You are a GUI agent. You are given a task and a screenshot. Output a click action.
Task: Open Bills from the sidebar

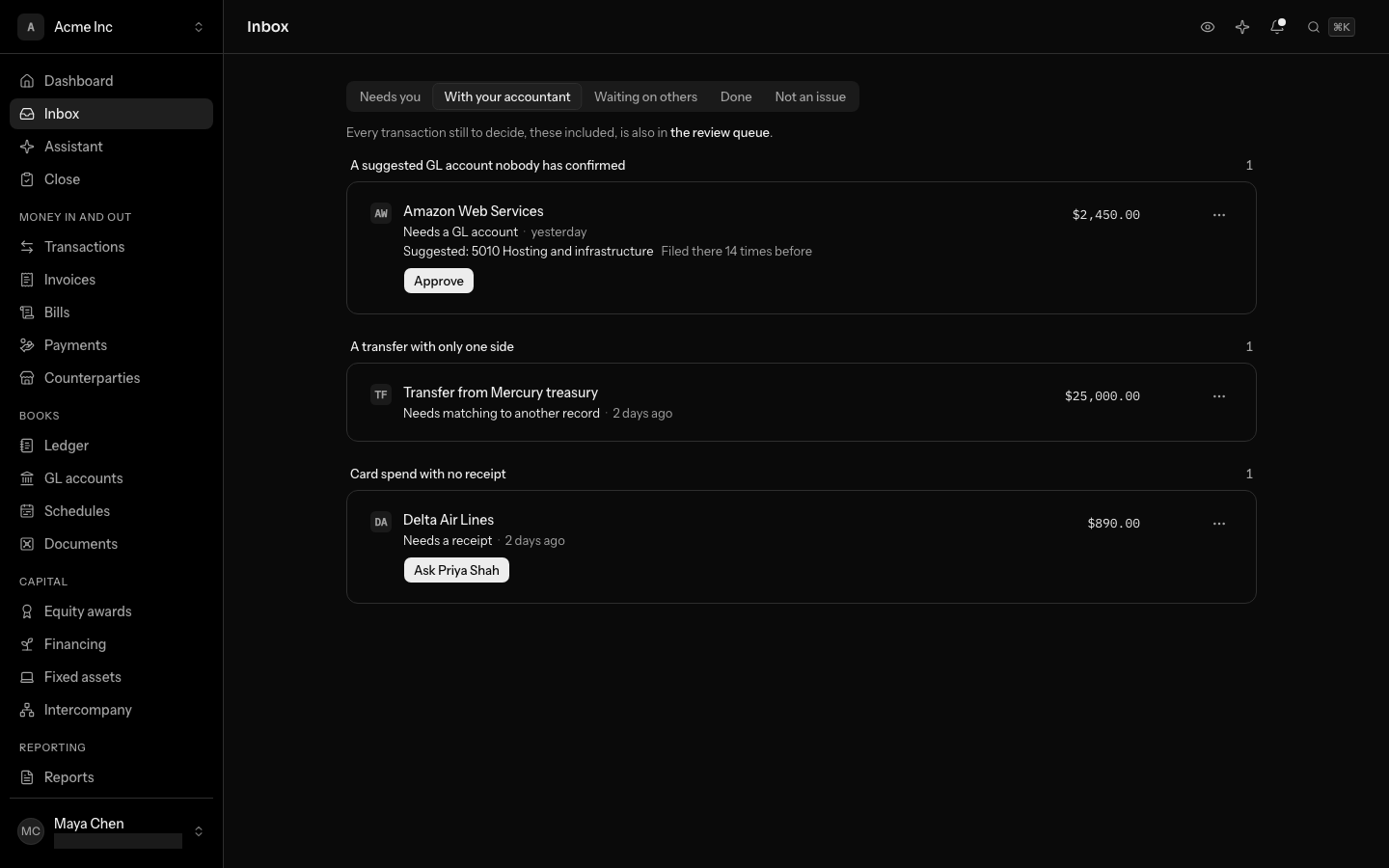tap(111, 312)
